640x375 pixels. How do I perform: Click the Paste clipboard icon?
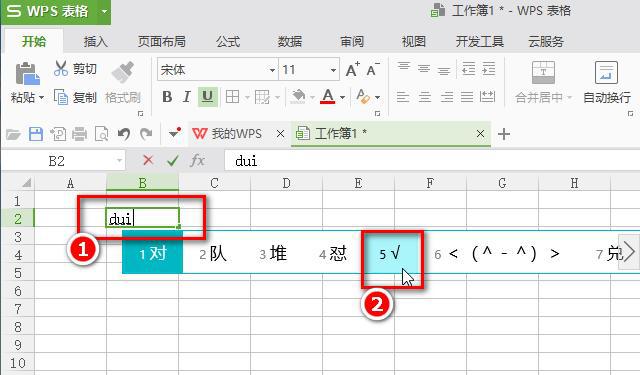(27, 73)
